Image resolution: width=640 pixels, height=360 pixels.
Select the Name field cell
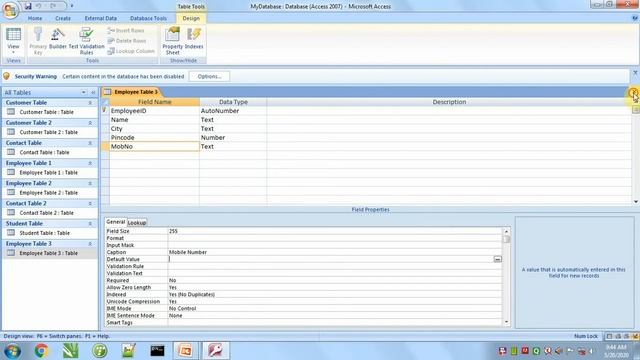click(x=154, y=120)
